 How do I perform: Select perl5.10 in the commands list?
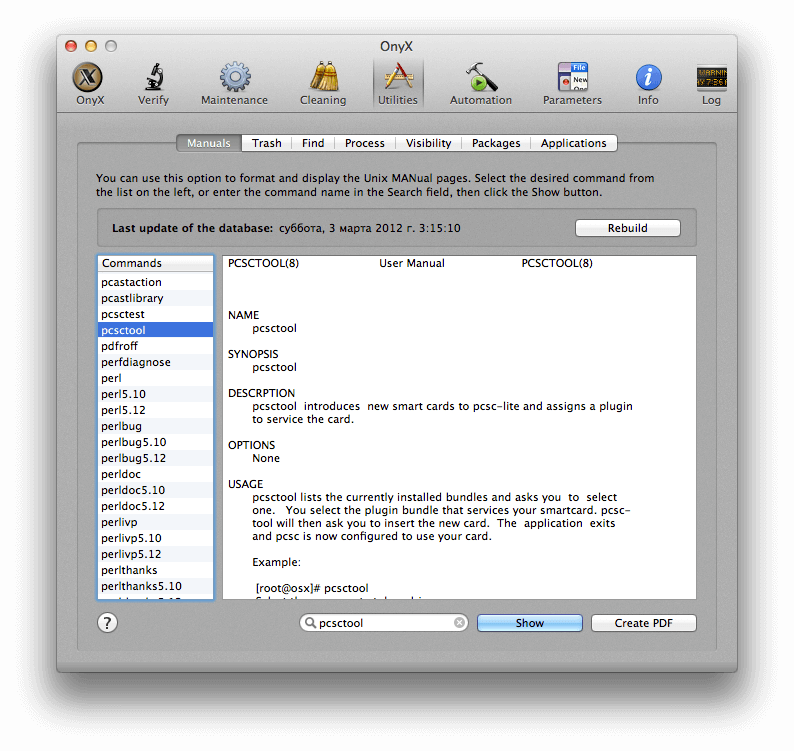(155, 394)
